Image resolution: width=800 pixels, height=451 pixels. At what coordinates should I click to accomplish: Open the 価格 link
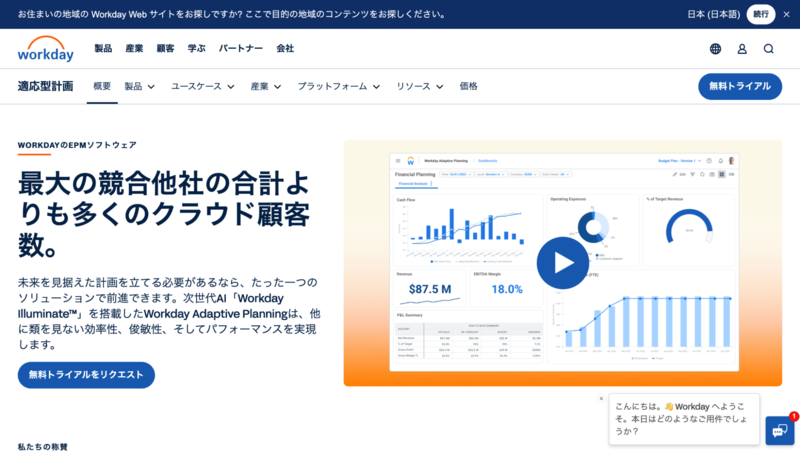pos(468,86)
